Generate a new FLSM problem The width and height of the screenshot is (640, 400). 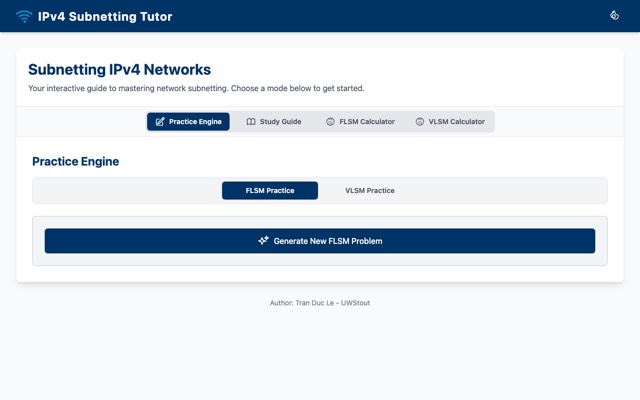point(320,241)
